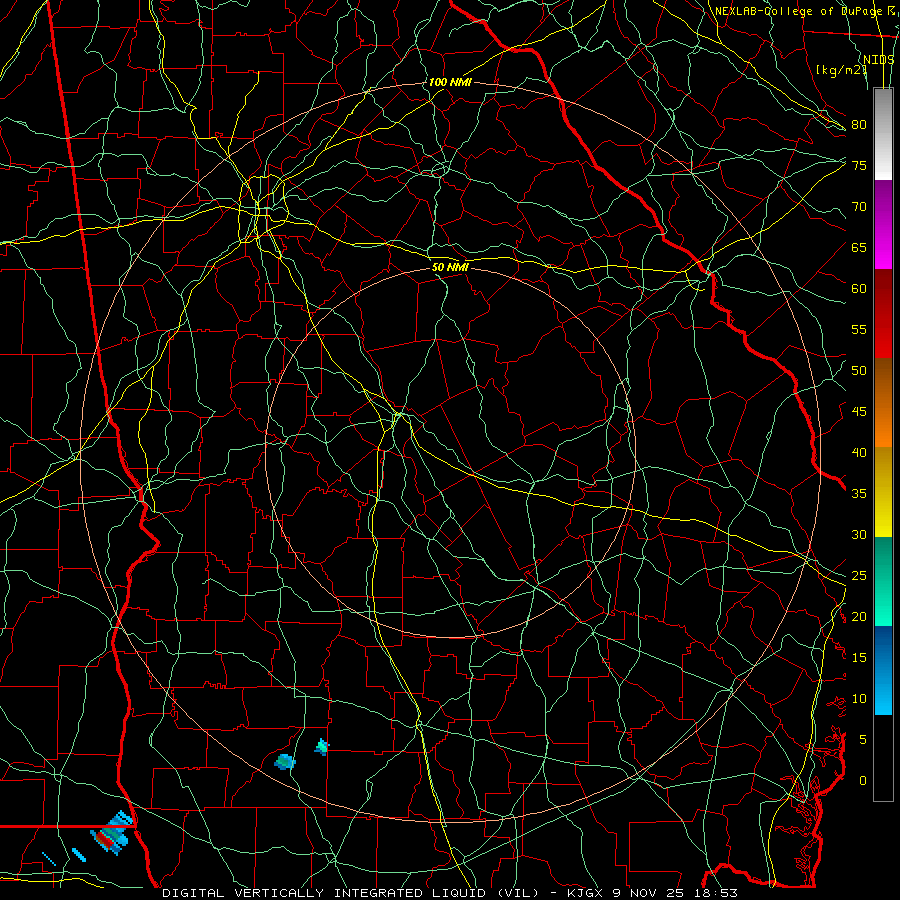Select the 65 value on the color scale
This screenshot has width=900, height=900.
point(859,247)
